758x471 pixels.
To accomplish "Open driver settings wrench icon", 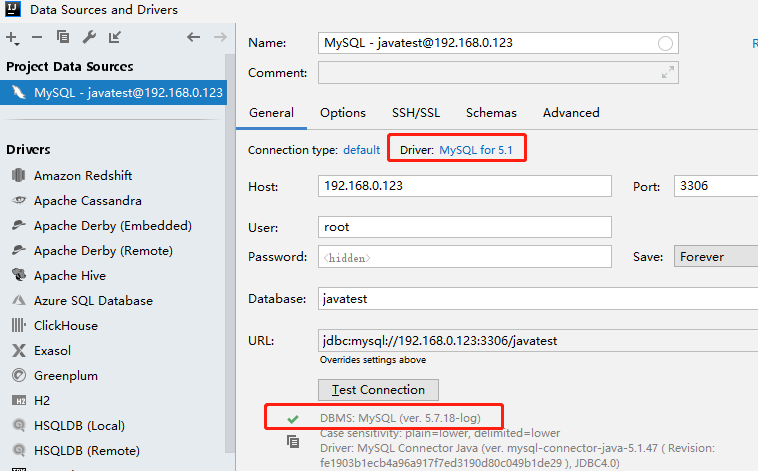I will pos(89,37).
